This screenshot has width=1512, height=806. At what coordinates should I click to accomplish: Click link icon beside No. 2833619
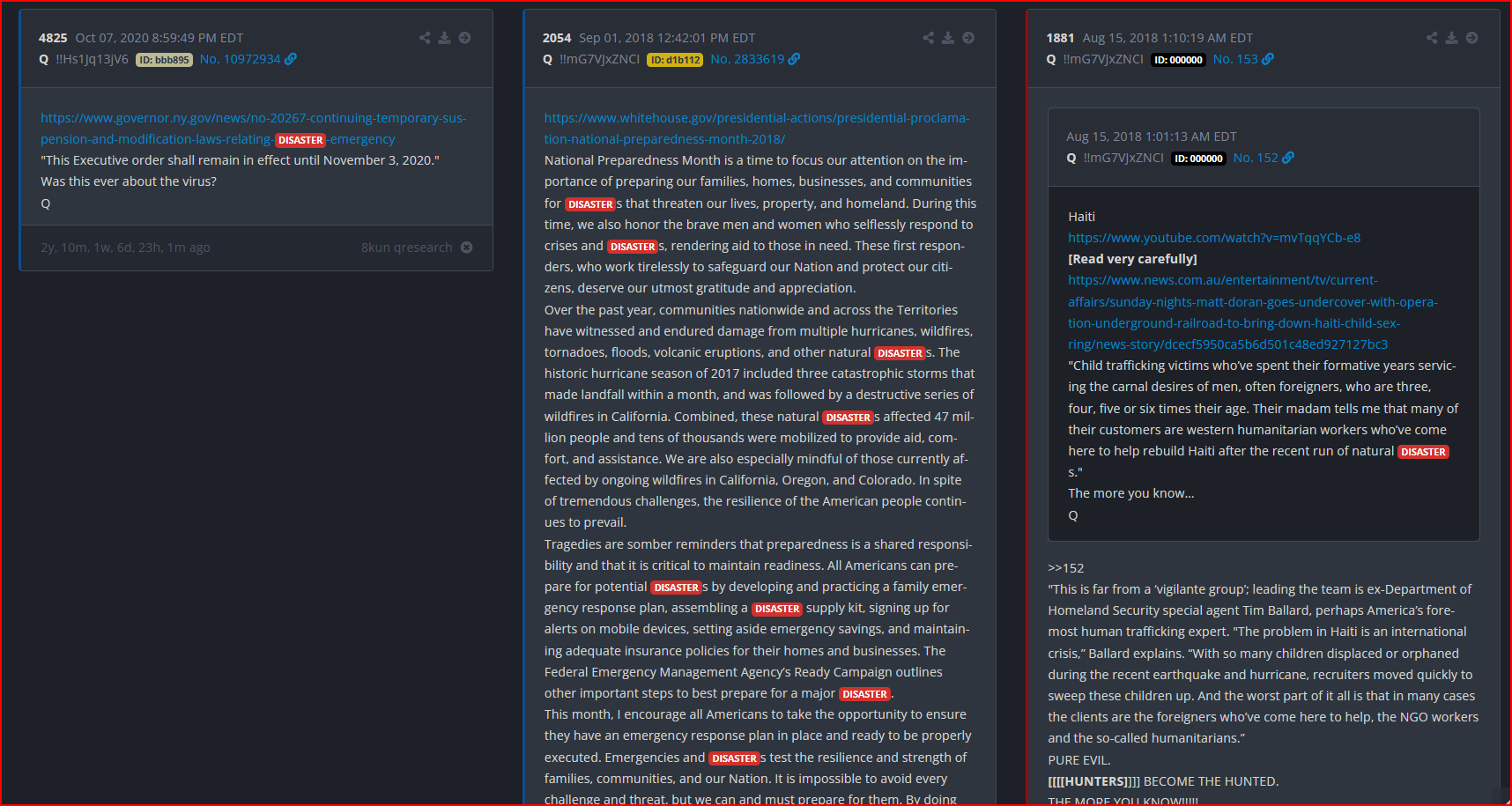(795, 59)
